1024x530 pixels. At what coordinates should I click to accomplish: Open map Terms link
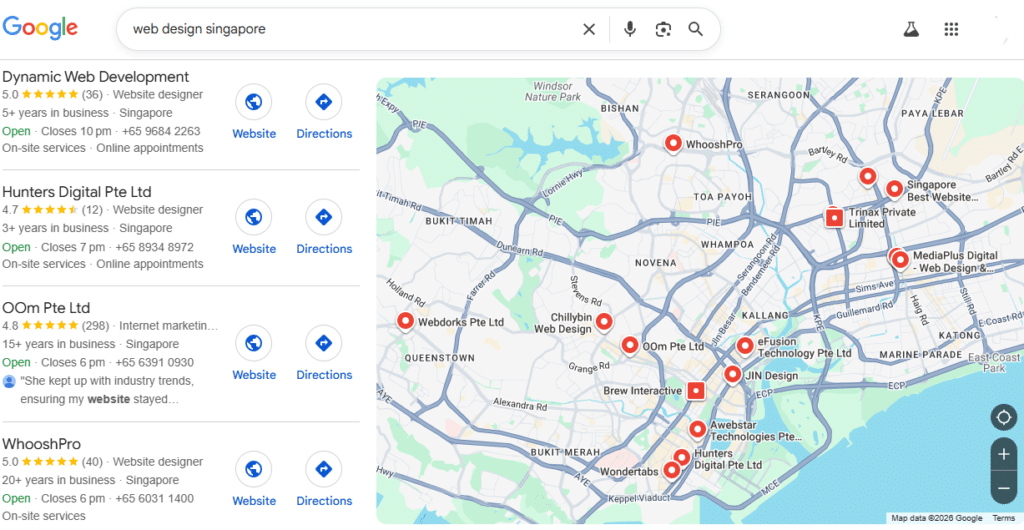[1003, 518]
